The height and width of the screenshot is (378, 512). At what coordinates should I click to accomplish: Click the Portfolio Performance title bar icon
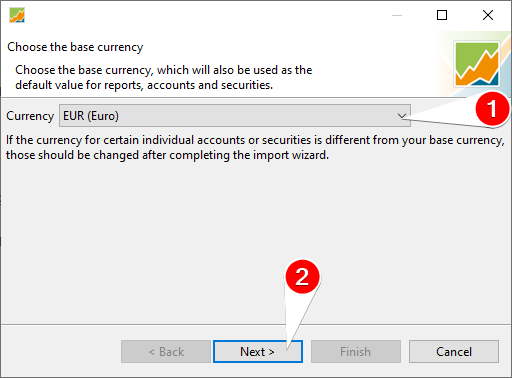[x=17, y=15]
